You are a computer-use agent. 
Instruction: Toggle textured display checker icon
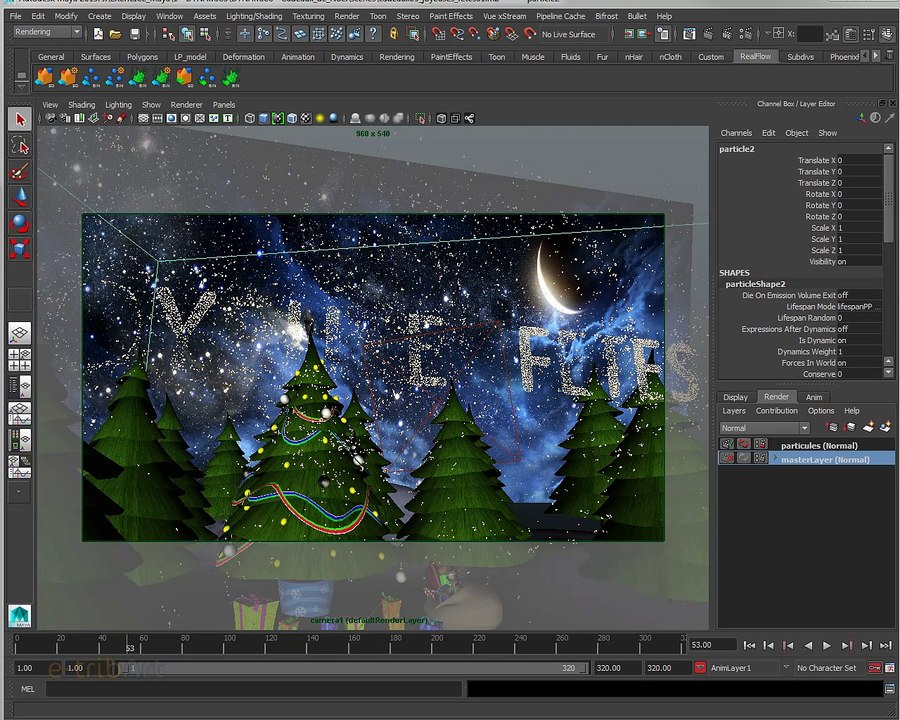point(306,118)
